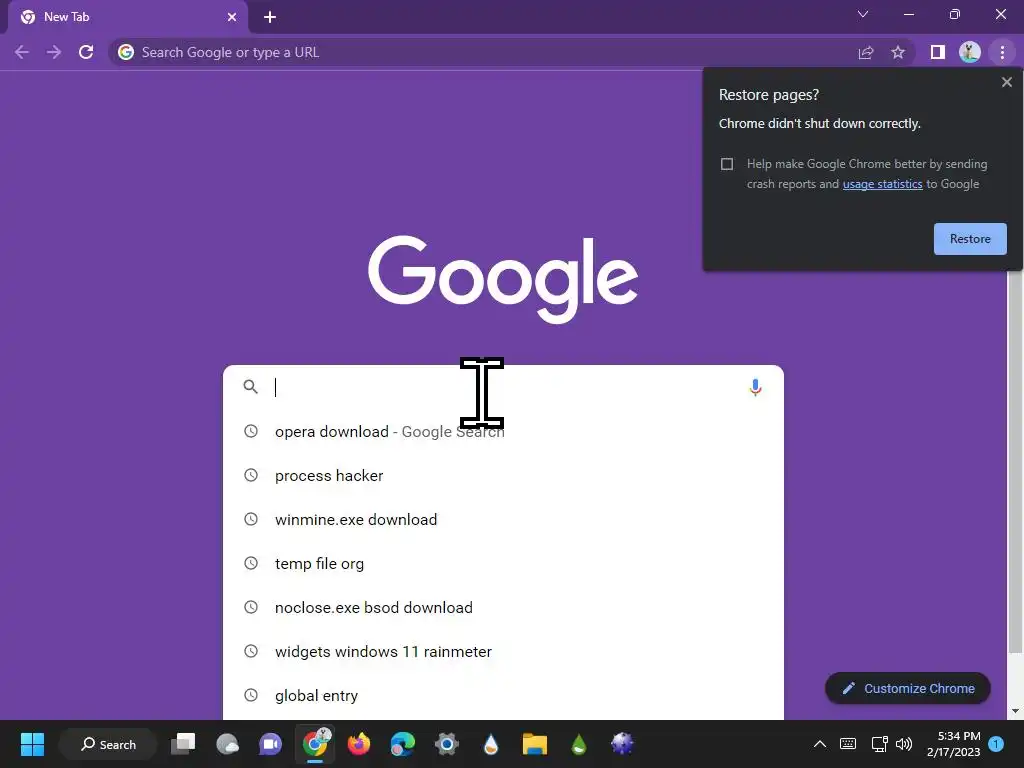Close the New Tab tab
The image size is (1024, 768).
[232, 17]
